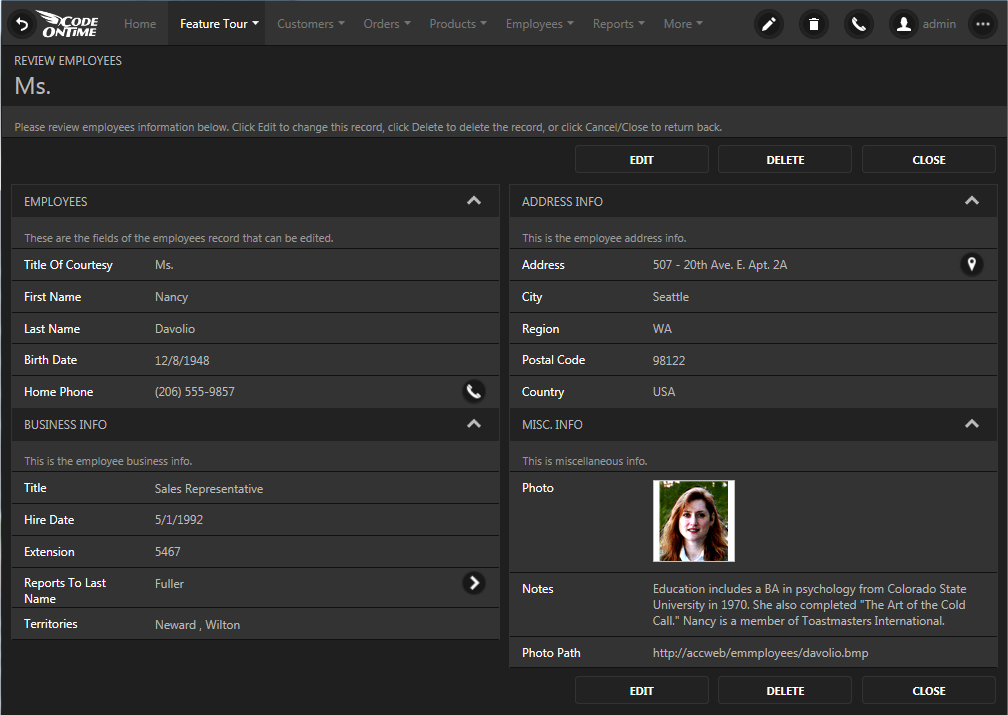Screen dimensions: 1008x715
Task: Expand the Reports menu
Action: click(618, 24)
